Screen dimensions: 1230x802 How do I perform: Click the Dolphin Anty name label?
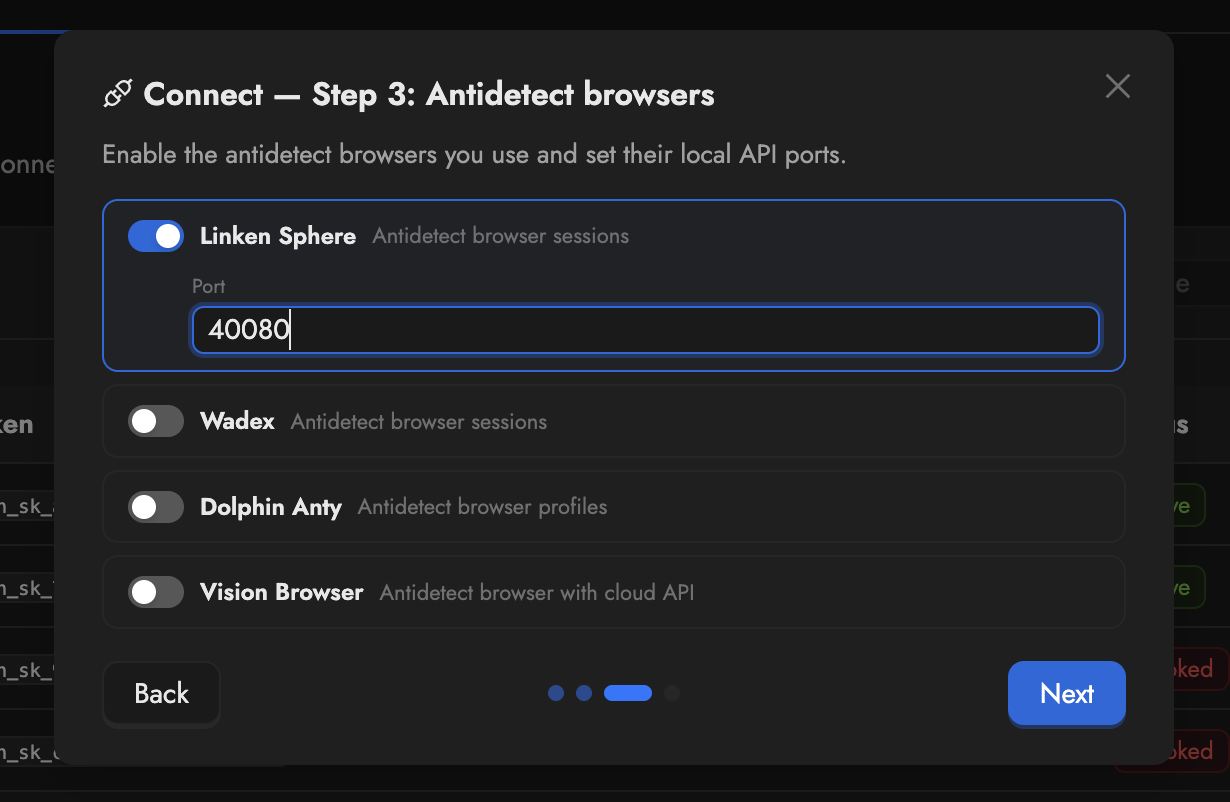(x=271, y=507)
